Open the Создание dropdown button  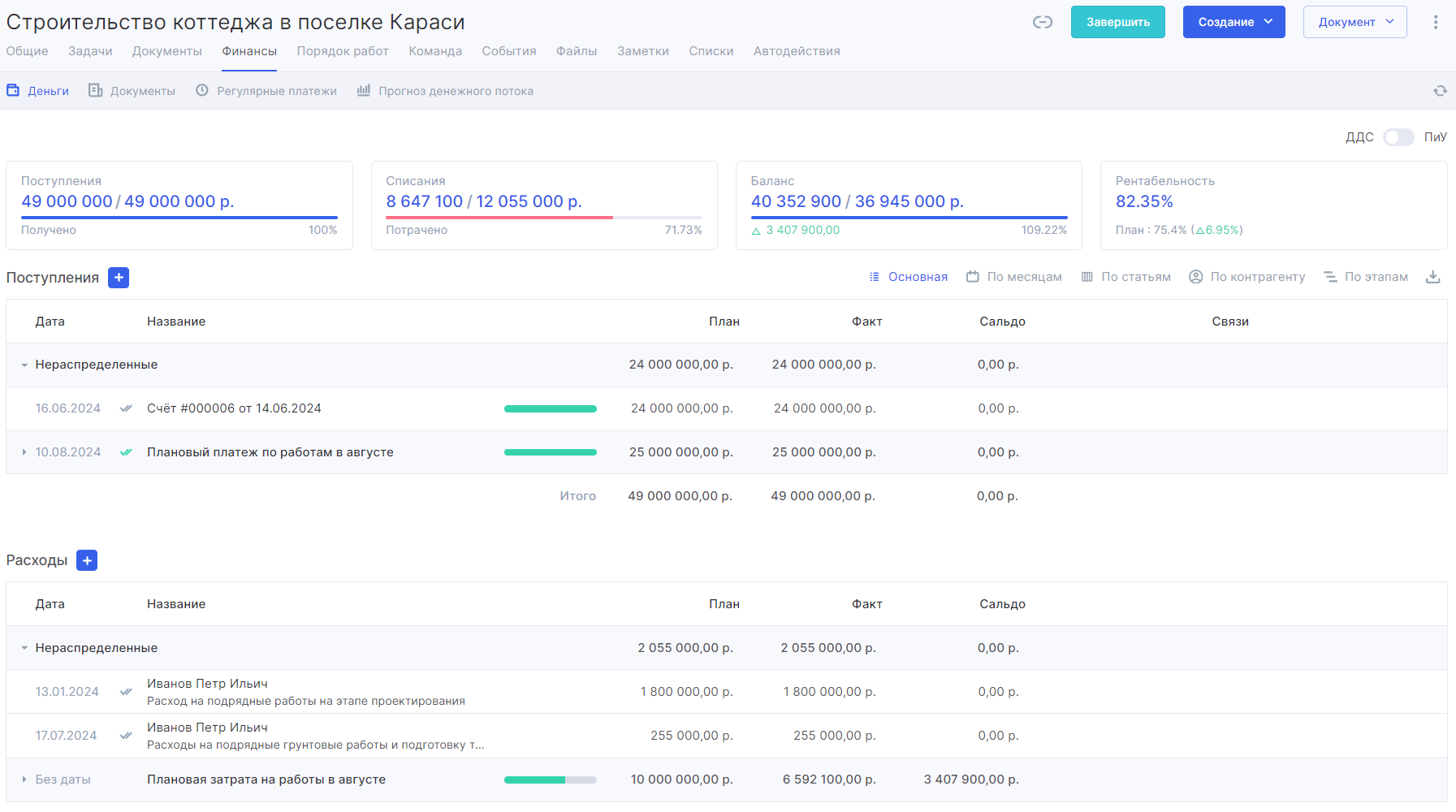click(x=1233, y=22)
